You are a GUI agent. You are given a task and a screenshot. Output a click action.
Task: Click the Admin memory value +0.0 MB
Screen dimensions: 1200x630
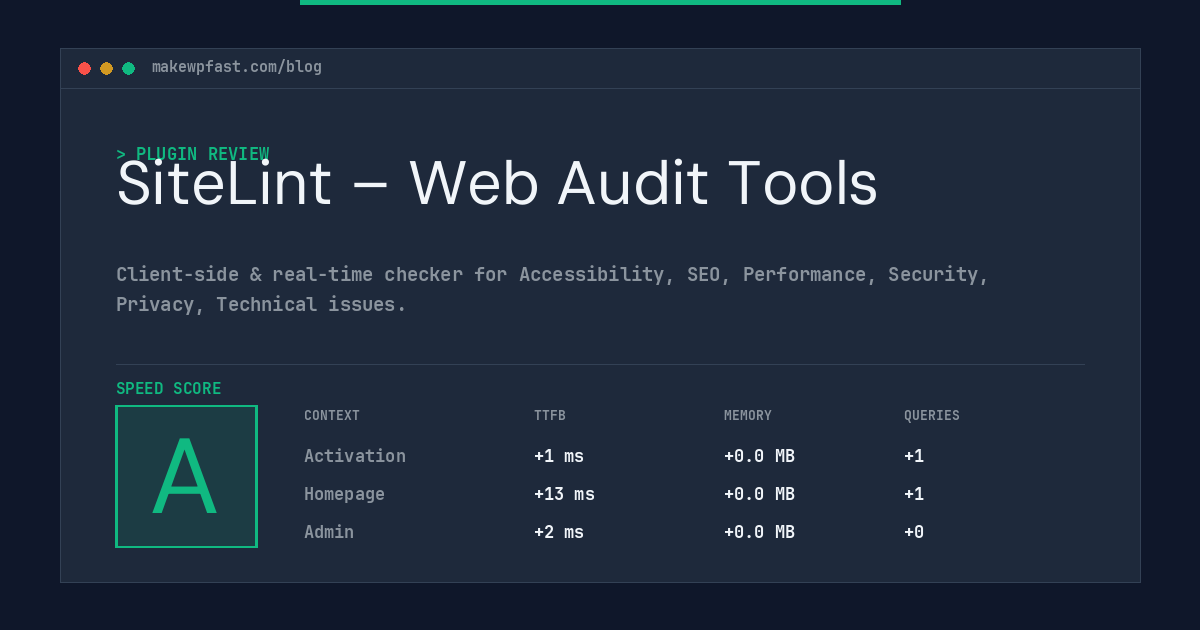click(x=759, y=532)
